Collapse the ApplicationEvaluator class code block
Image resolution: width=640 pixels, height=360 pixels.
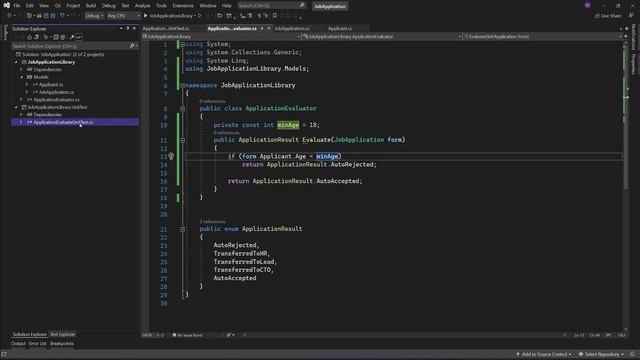(x=182, y=109)
